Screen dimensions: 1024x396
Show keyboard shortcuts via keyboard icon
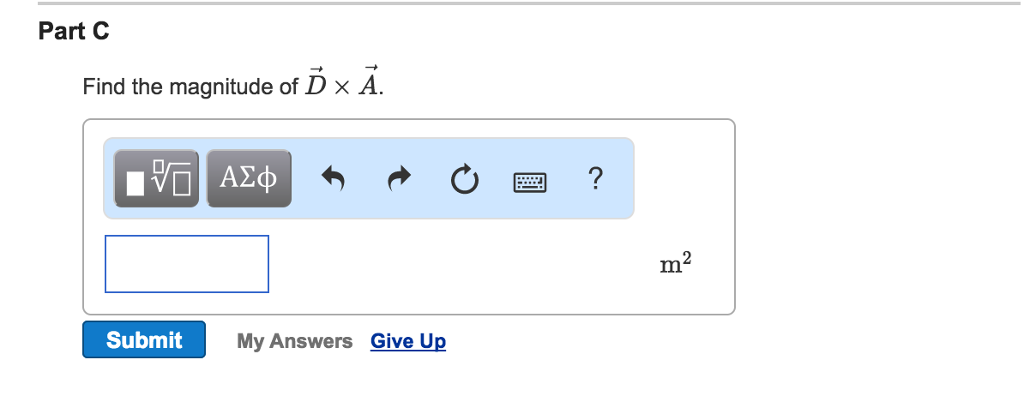tap(530, 182)
